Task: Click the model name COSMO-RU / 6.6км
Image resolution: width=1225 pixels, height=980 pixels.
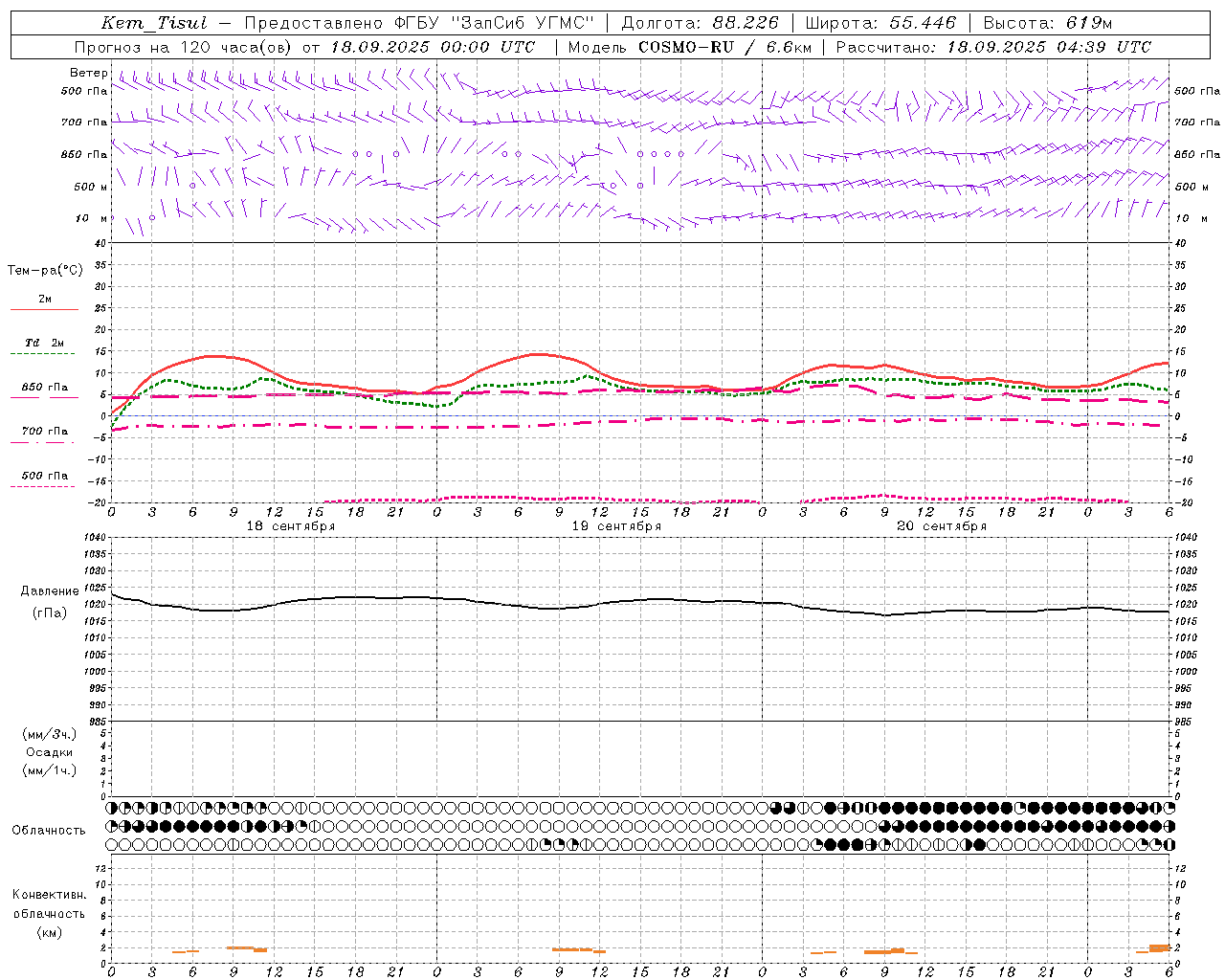Action: point(724,47)
